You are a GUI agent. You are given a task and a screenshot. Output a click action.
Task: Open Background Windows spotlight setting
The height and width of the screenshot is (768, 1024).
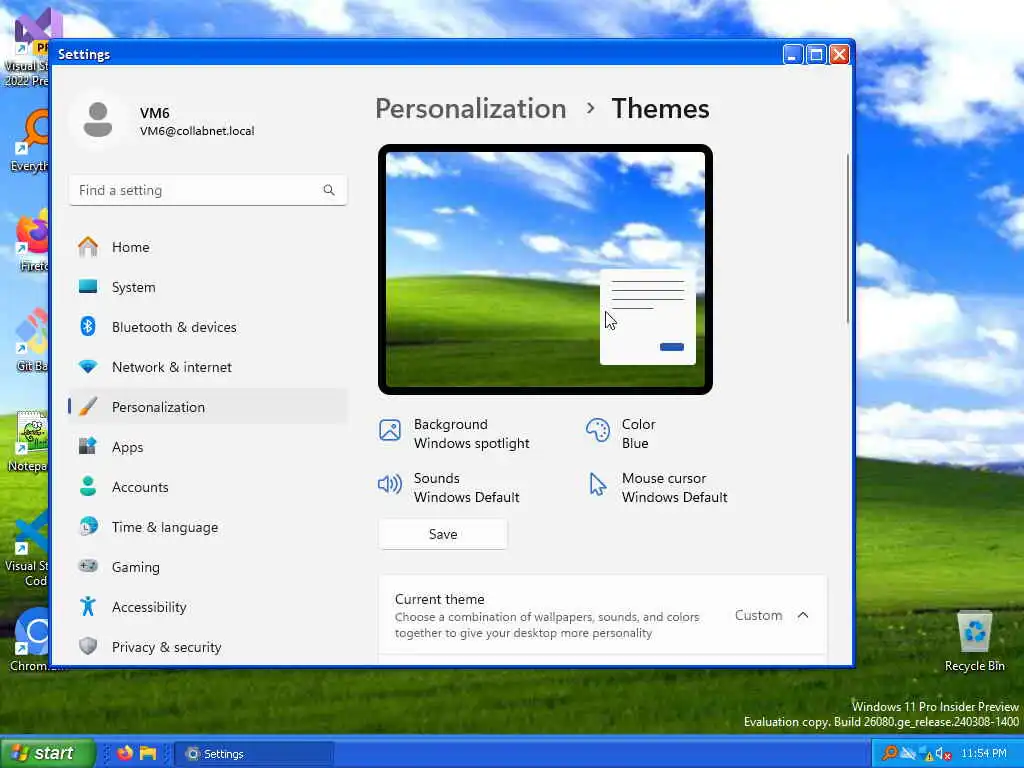click(455, 434)
